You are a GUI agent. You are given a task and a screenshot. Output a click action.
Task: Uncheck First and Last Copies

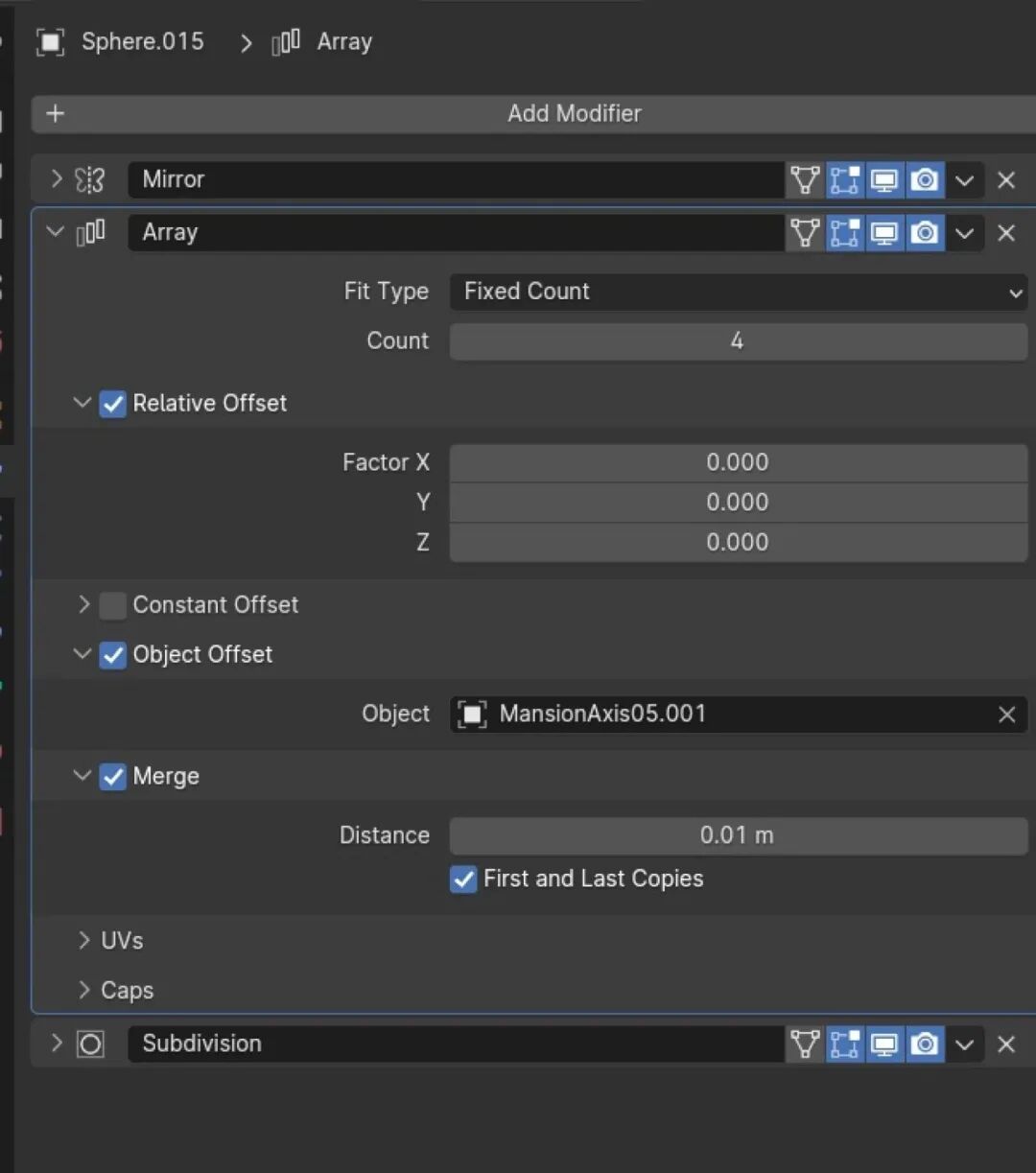(463, 879)
